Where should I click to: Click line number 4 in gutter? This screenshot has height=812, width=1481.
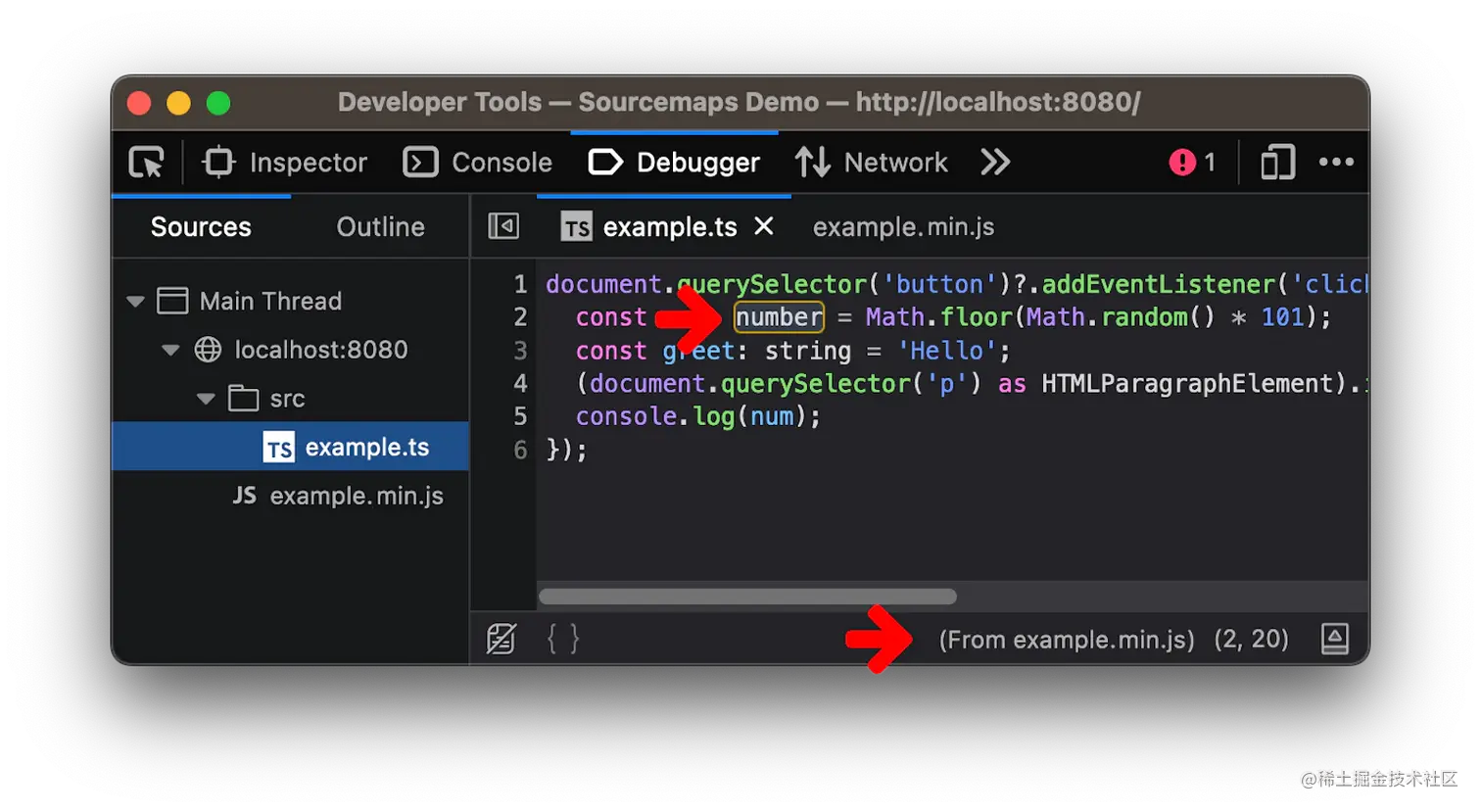(x=520, y=384)
